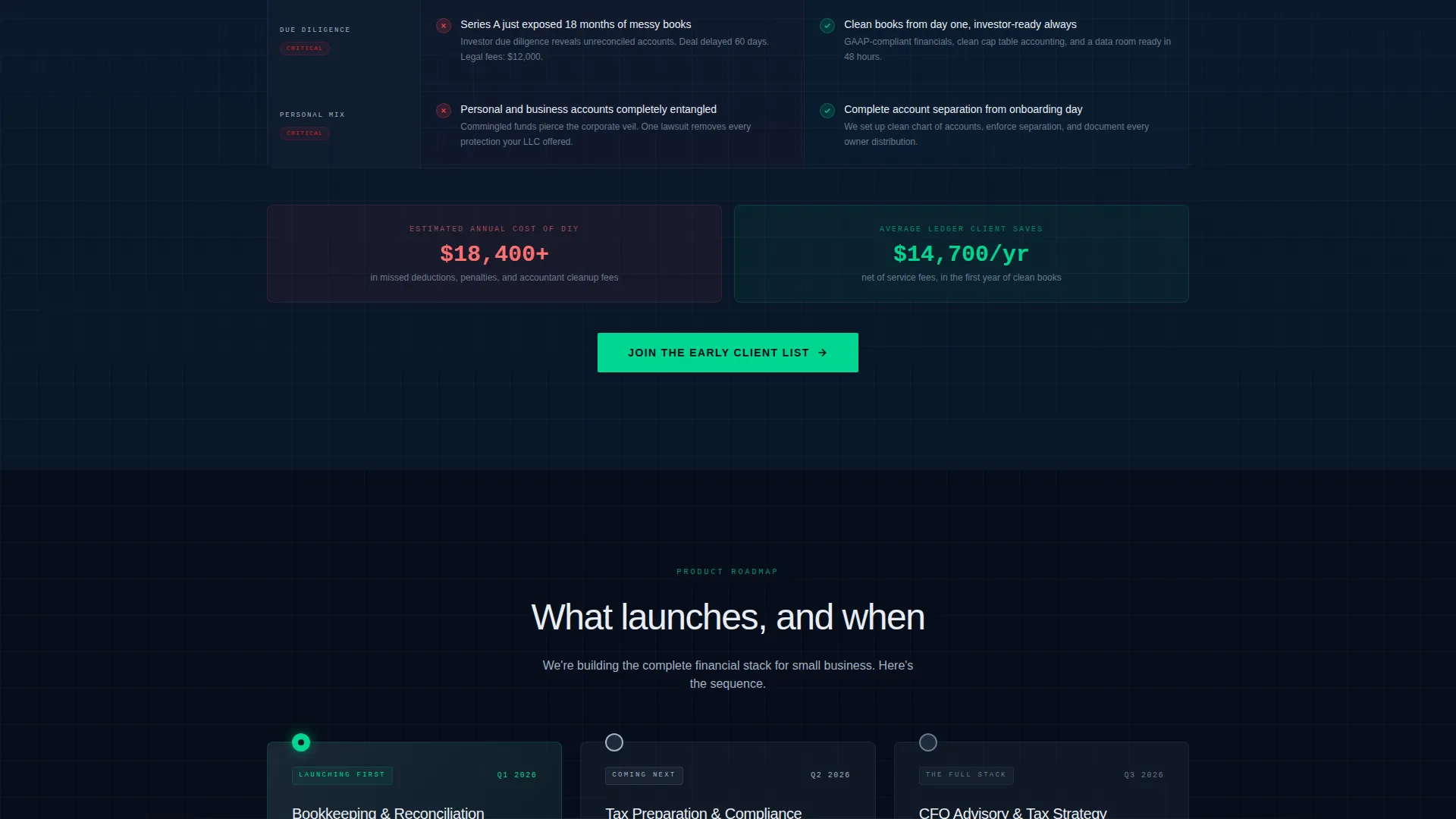Select The Full Stack timeline marker circle

tap(928, 742)
